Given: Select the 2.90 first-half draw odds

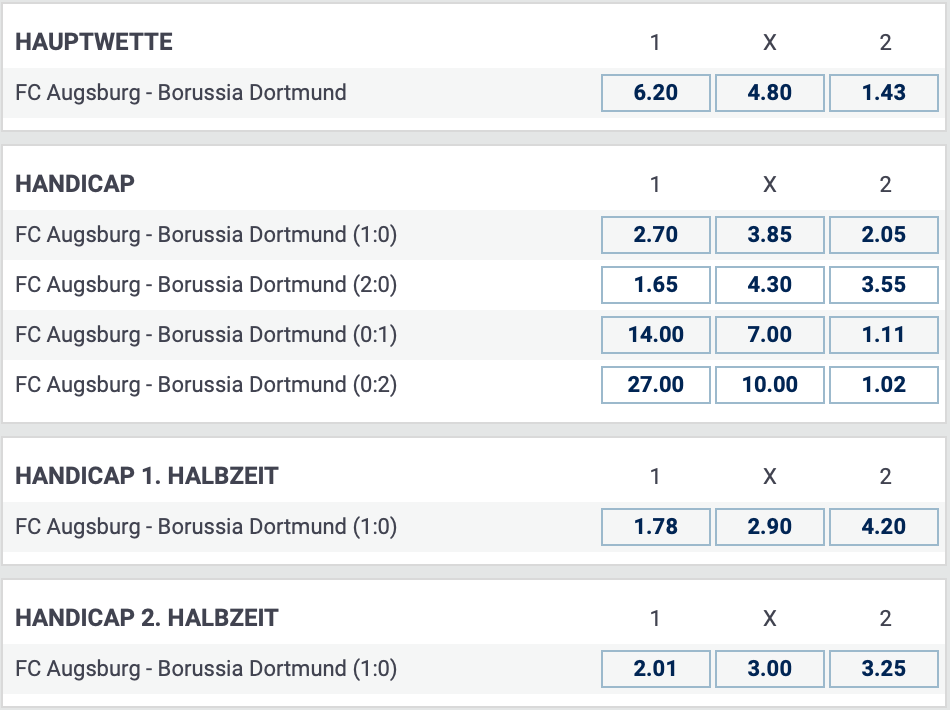Looking at the screenshot, I should point(769,527).
